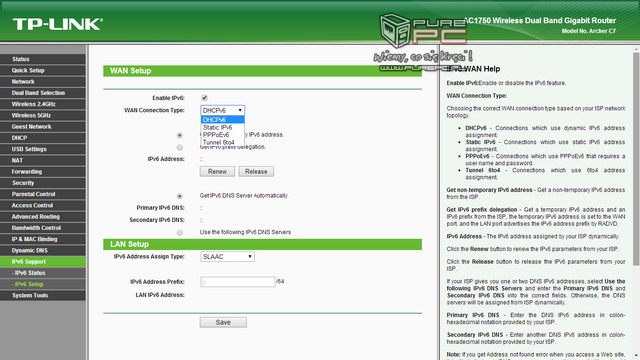Click the Model No. Archer C7 text

point(589,31)
